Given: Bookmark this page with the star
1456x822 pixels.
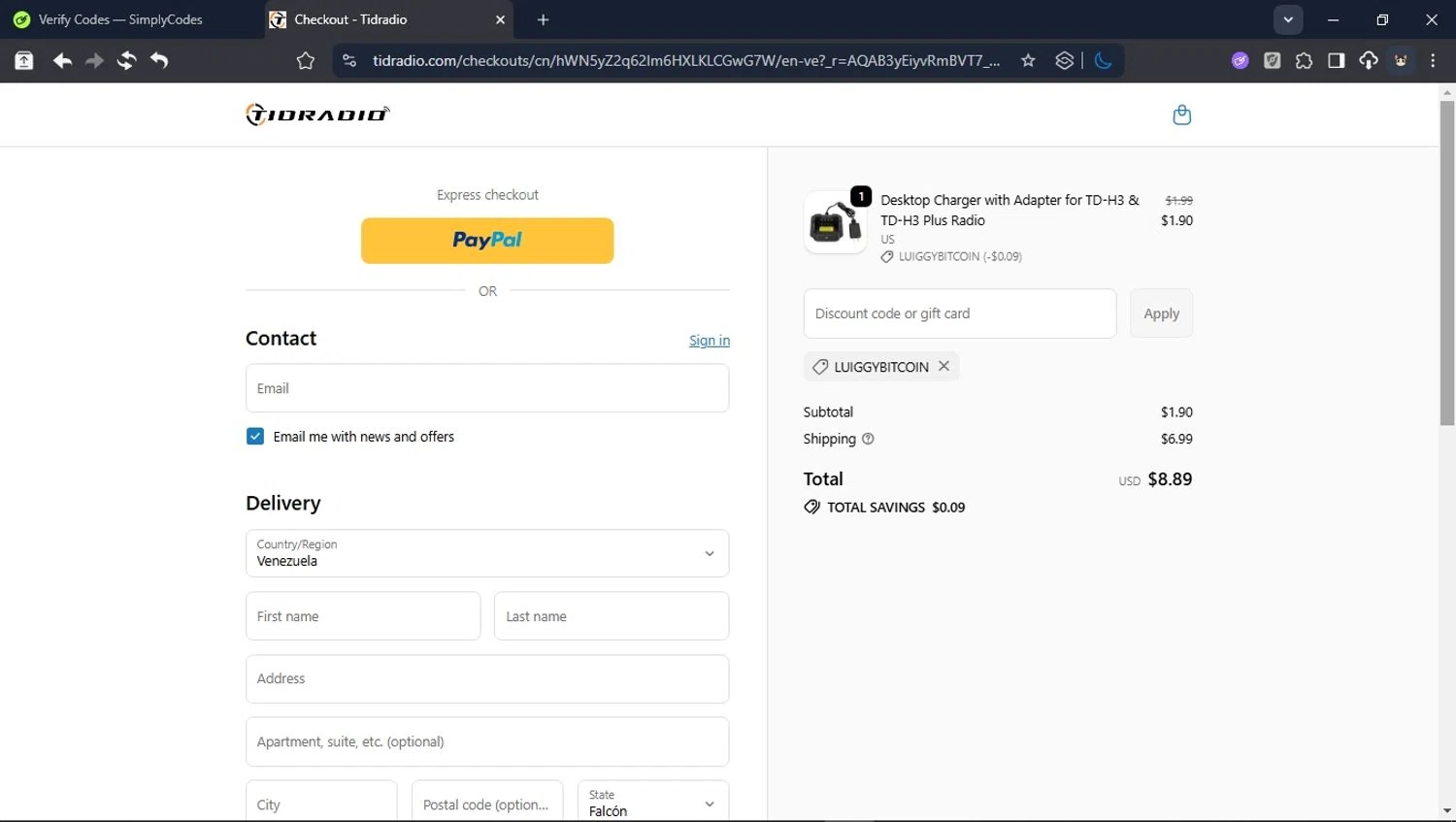Looking at the screenshot, I should [1028, 61].
